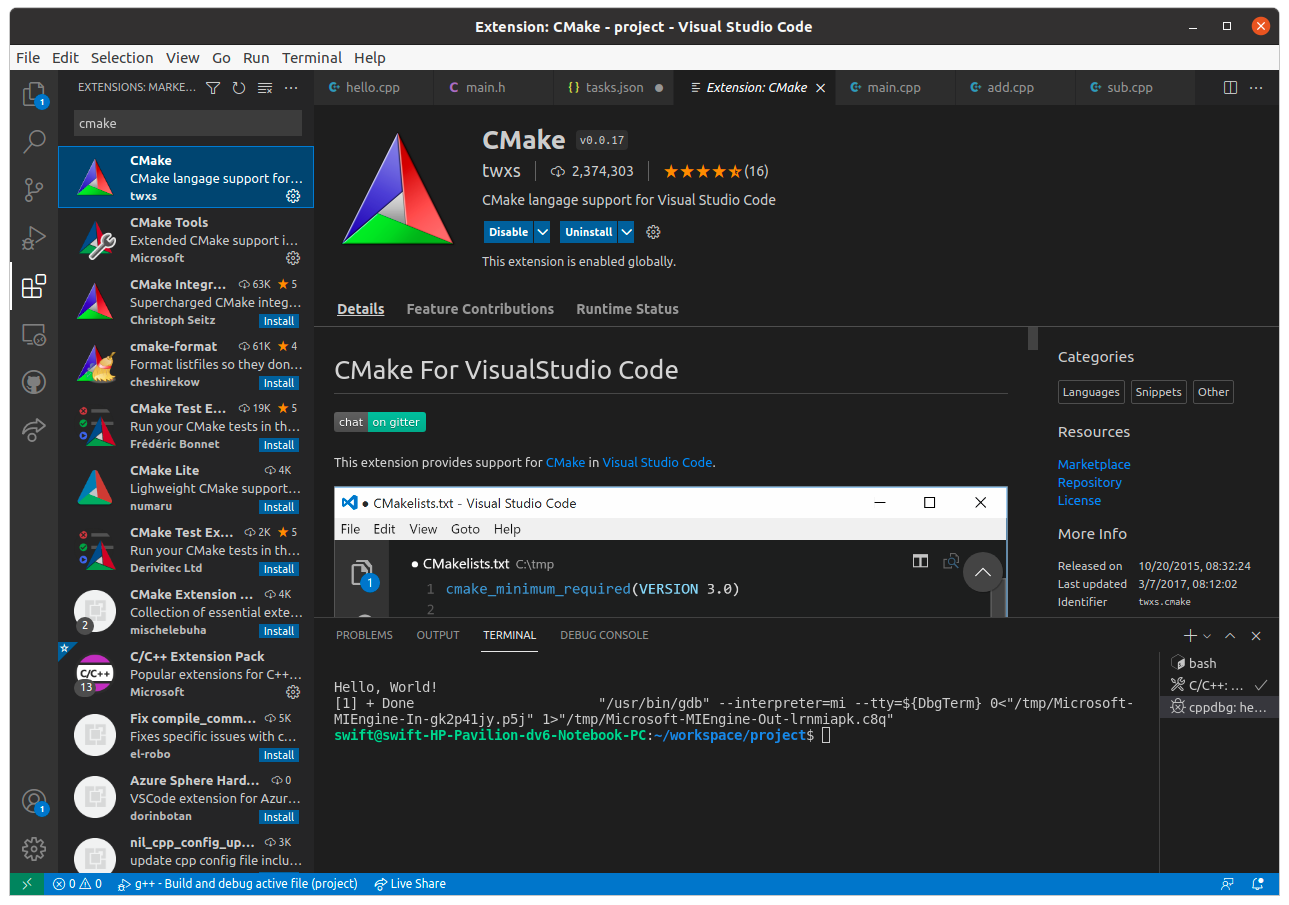This screenshot has width=1289, height=905.
Task: Maximize the terminal panel size
Action: [1230, 636]
